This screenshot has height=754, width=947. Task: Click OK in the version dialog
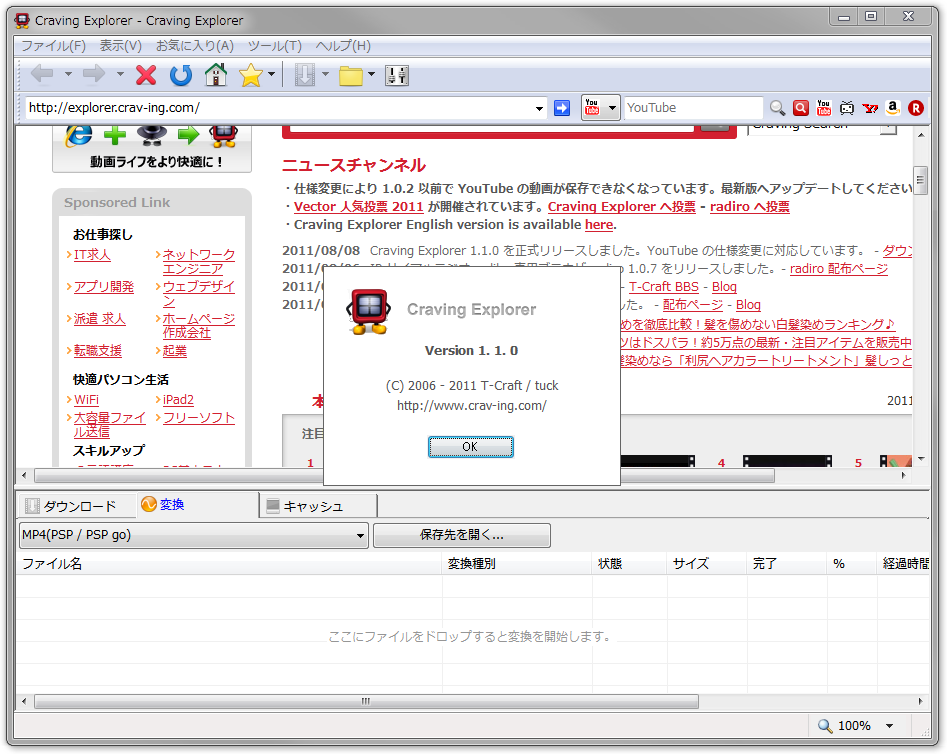pos(470,447)
